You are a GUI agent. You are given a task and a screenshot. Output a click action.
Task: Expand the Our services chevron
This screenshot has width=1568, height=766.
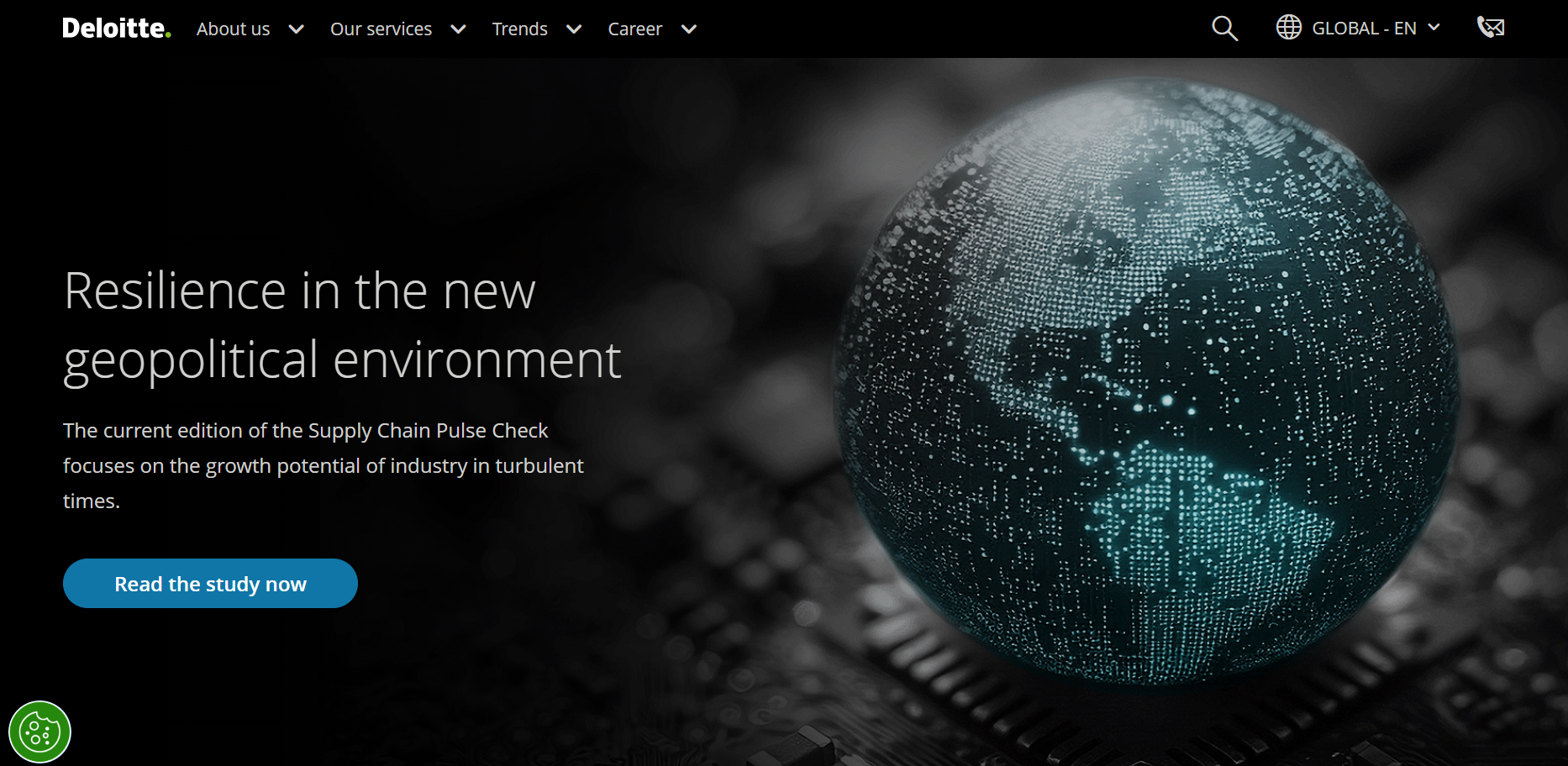(x=458, y=29)
